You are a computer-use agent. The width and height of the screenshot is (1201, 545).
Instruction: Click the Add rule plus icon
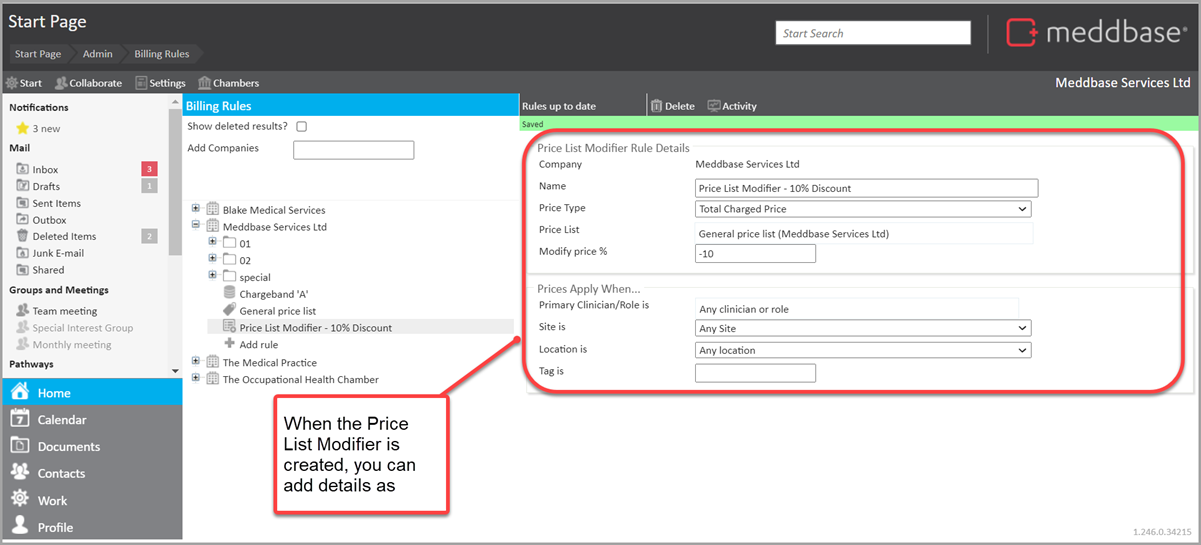click(229, 344)
